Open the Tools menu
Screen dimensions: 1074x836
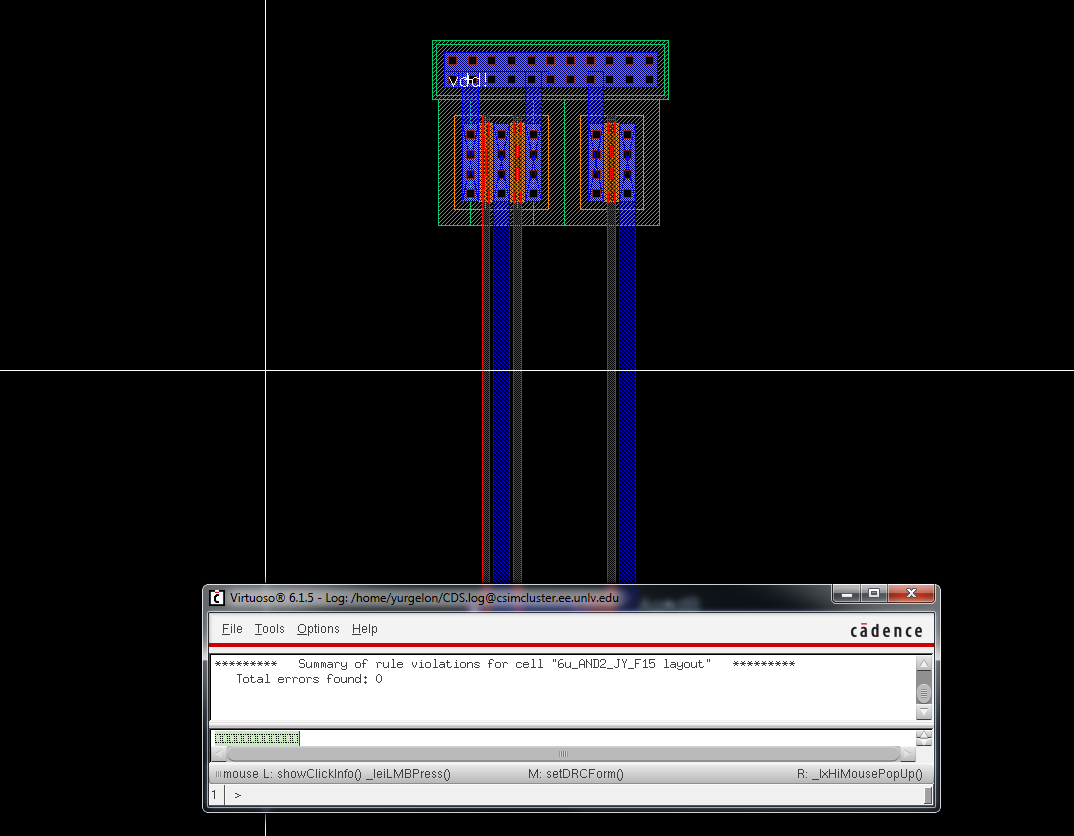(x=269, y=629)
